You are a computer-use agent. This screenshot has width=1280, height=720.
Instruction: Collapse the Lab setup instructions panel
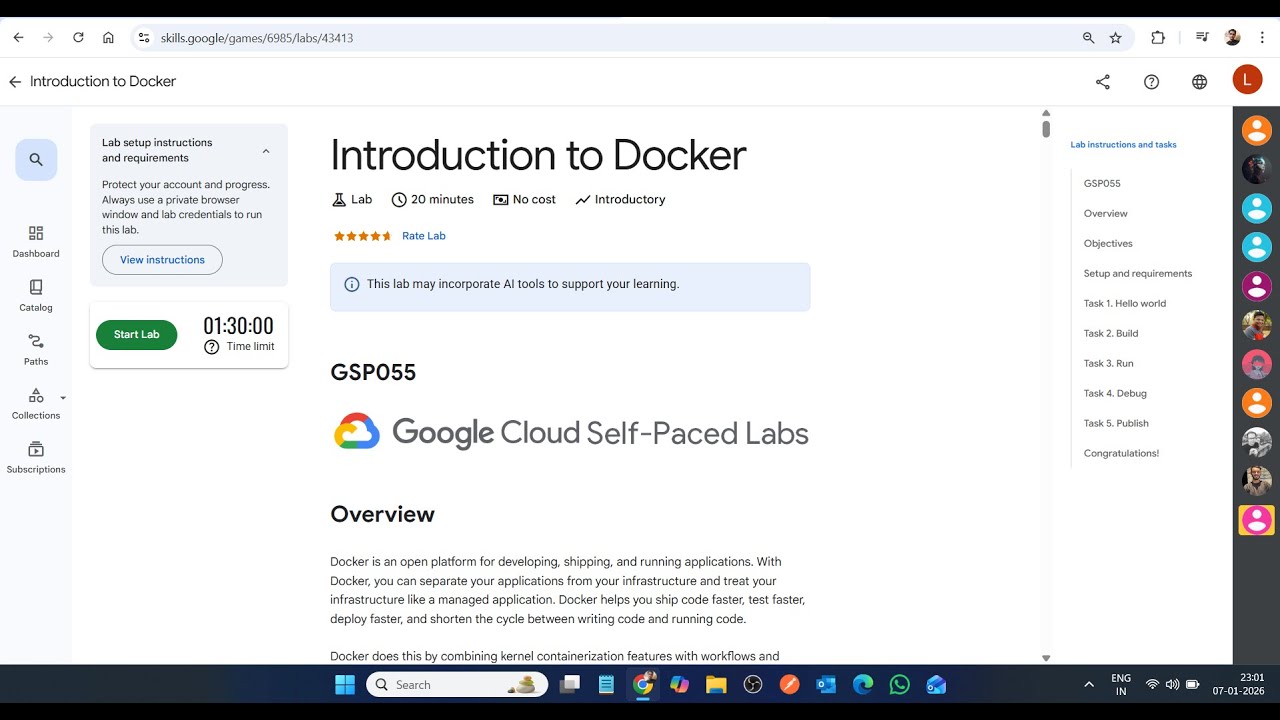click(266, 151)
